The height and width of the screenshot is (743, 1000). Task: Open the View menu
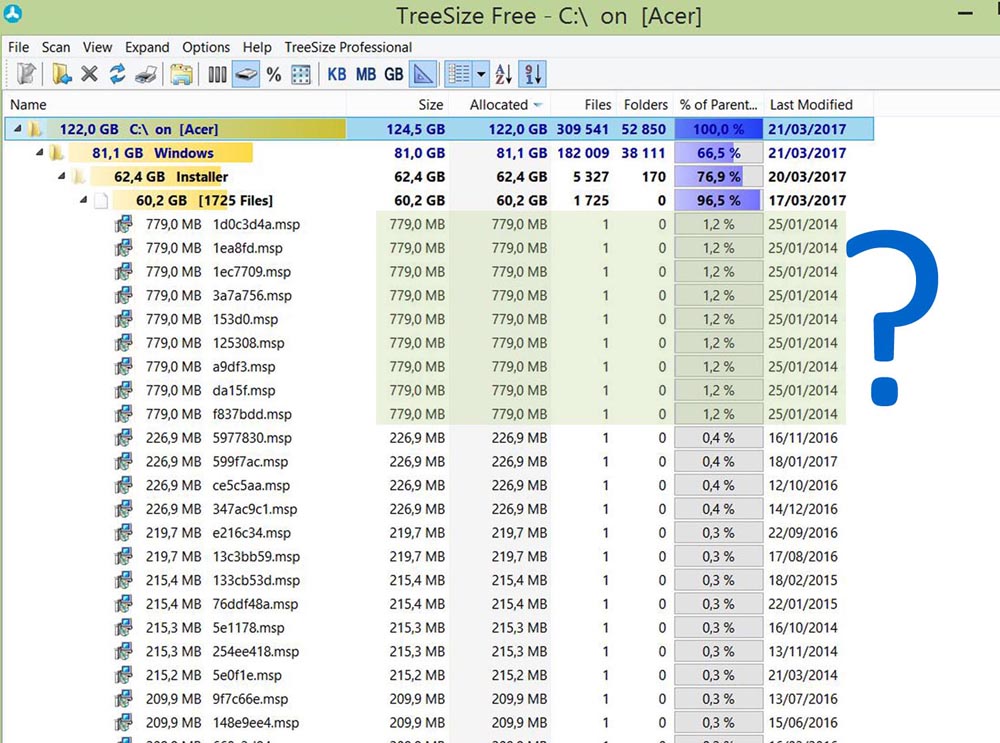coord(98,47)
